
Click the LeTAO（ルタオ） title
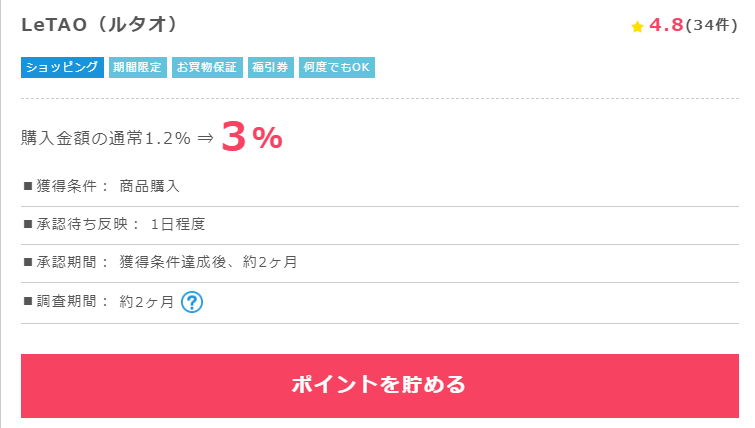[x=100, y=25]
